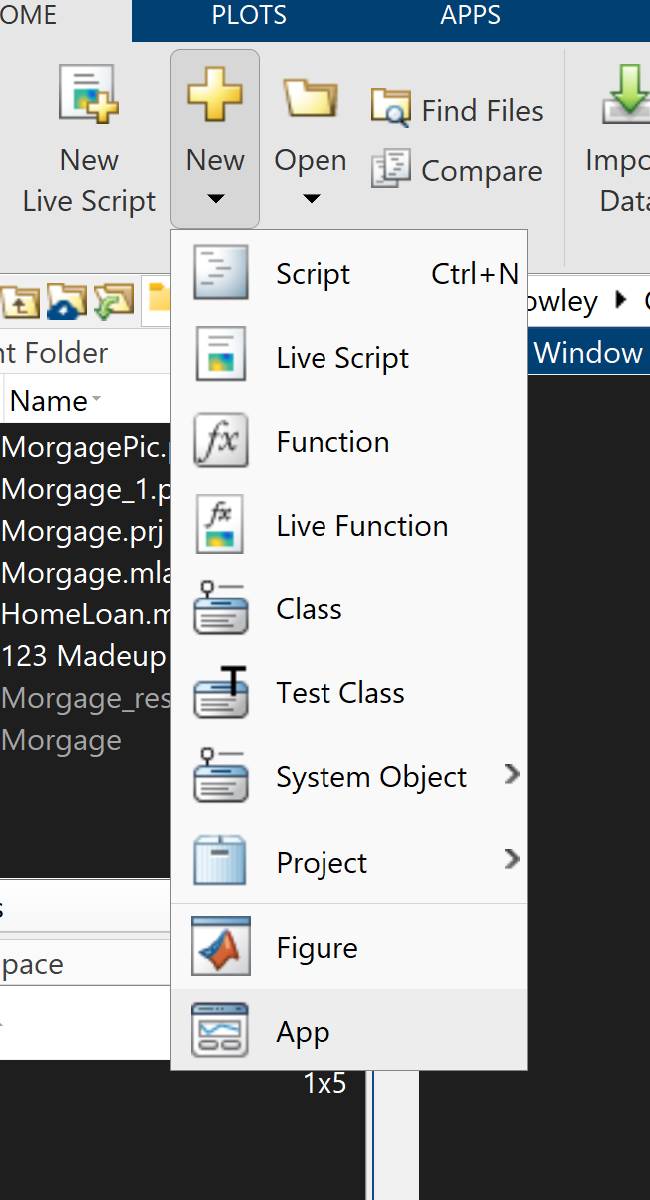Choose Live Function menu entry
Viewport: 650px width, 1200px height.
(x=349, y=526)
